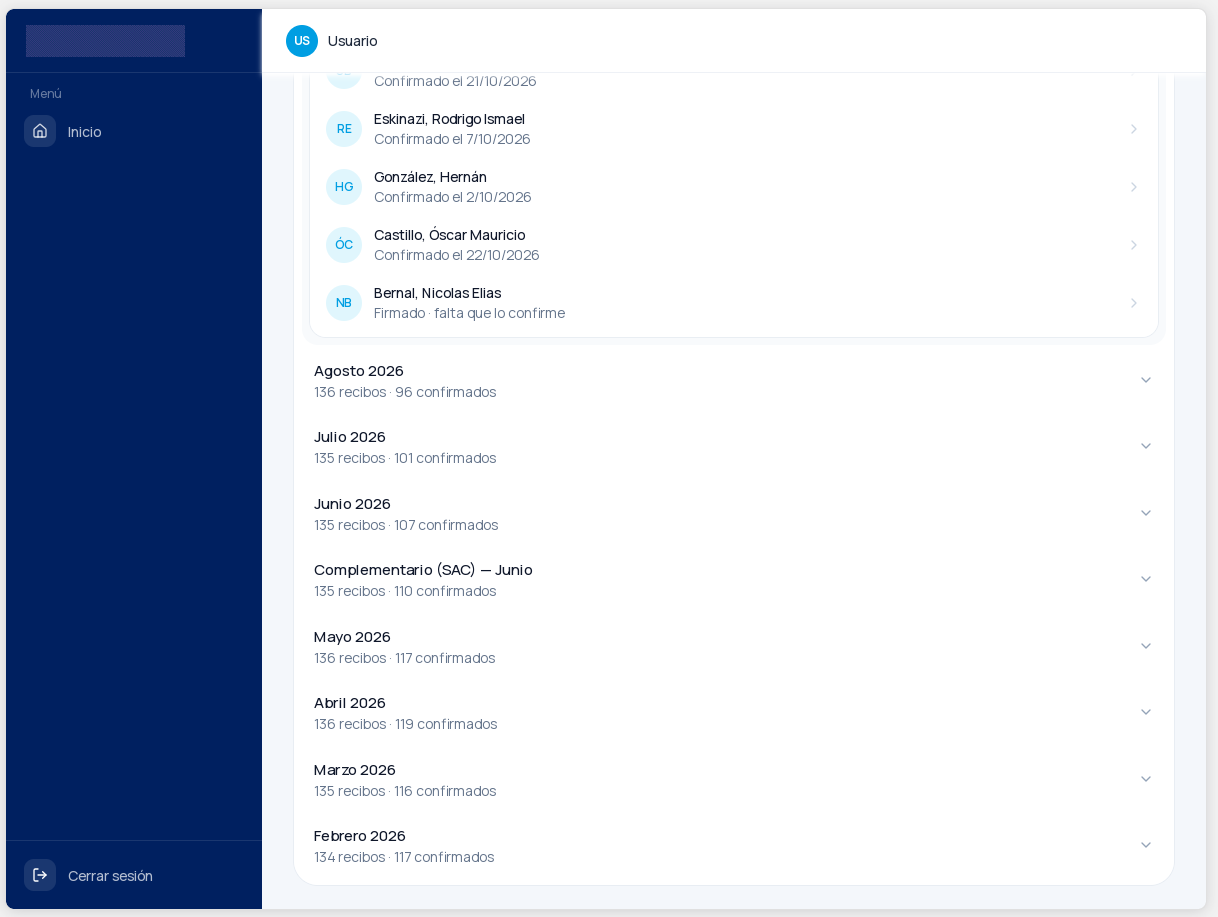This screenshot has width=1218, height=917.
Task: Expand Julio 2026 with its chevron
Action: [x=1146, y=446]
